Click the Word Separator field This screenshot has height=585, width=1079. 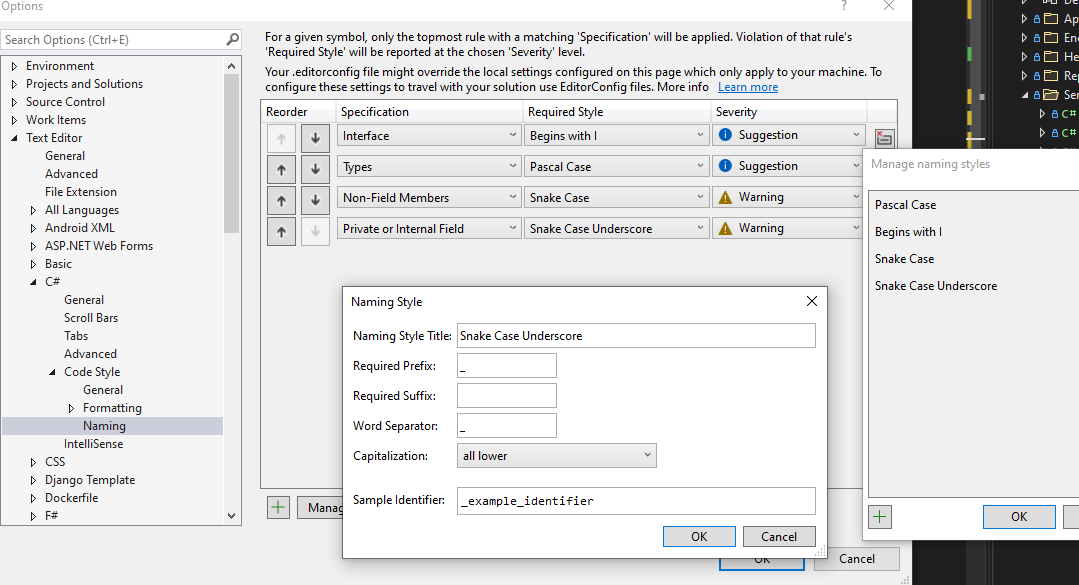(x=506, y=425)
